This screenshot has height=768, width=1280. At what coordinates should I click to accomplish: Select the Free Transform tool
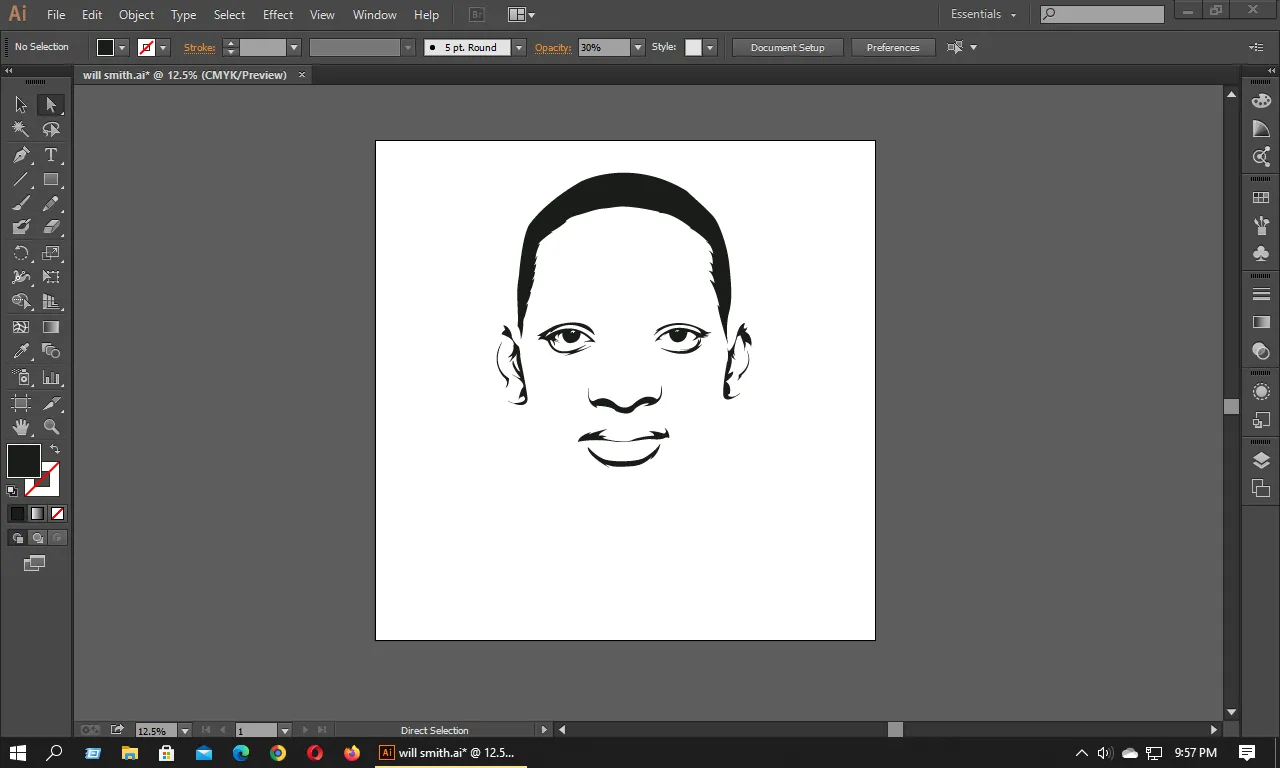pos(51,277)
